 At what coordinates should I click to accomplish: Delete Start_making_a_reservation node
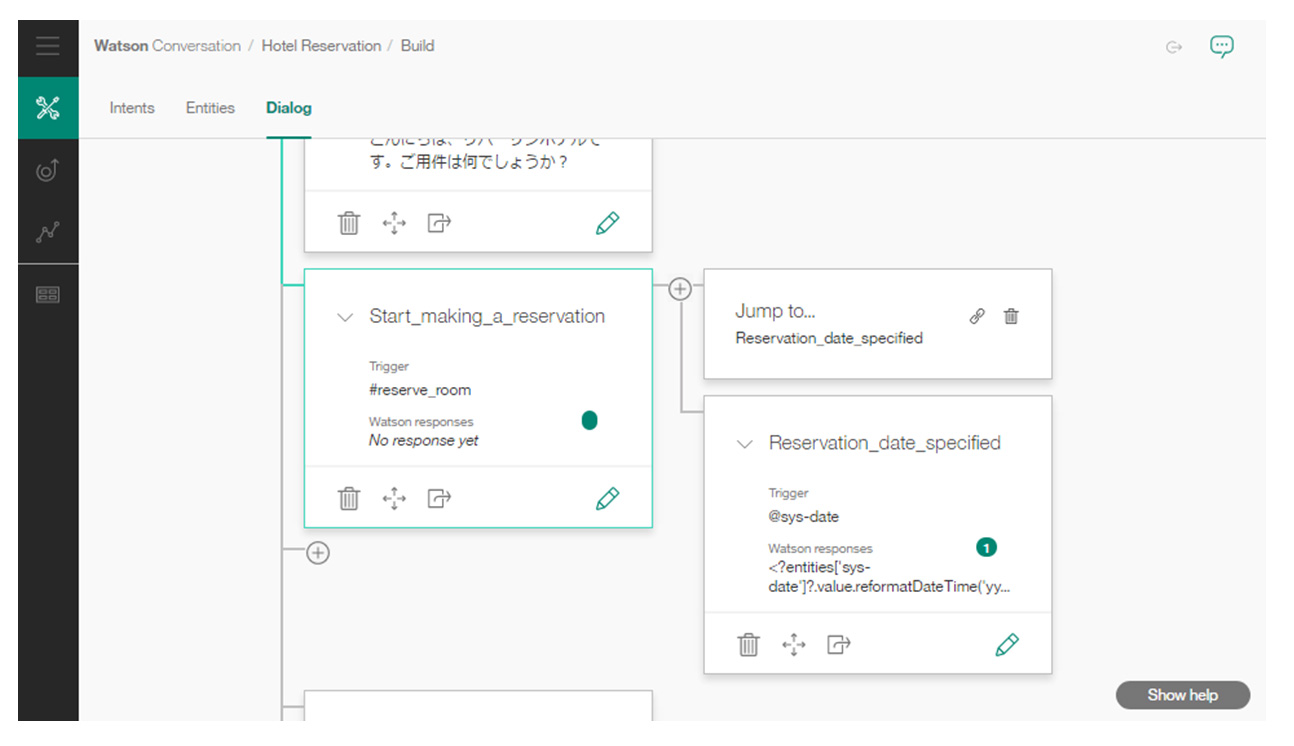click(x=348, y=498)
